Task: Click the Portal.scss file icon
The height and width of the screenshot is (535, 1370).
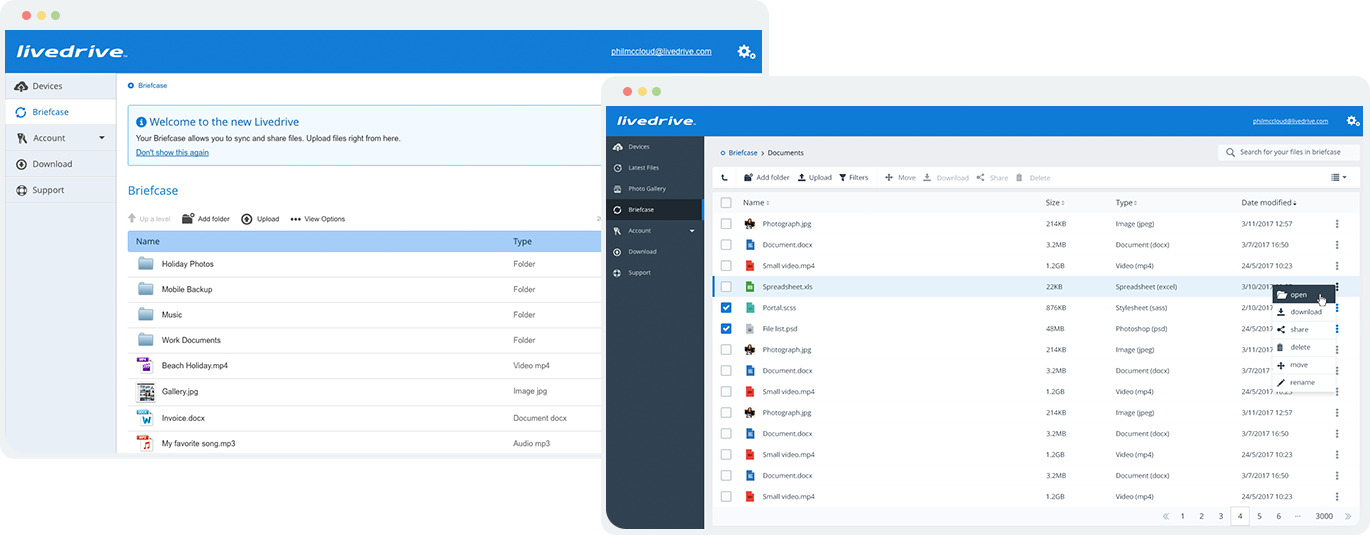Action: pos(750,308)
